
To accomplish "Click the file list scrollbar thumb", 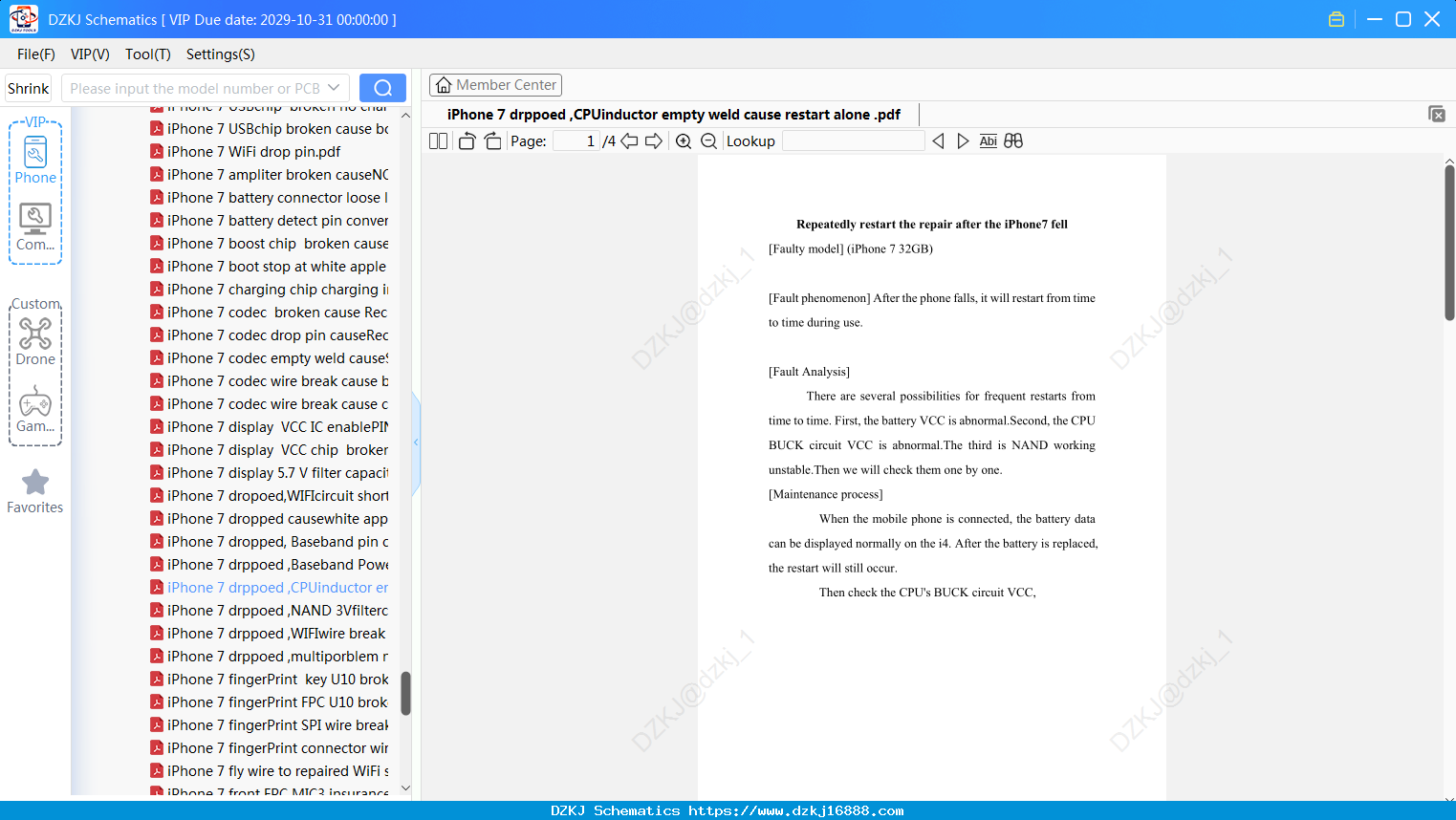I will 405,693.
